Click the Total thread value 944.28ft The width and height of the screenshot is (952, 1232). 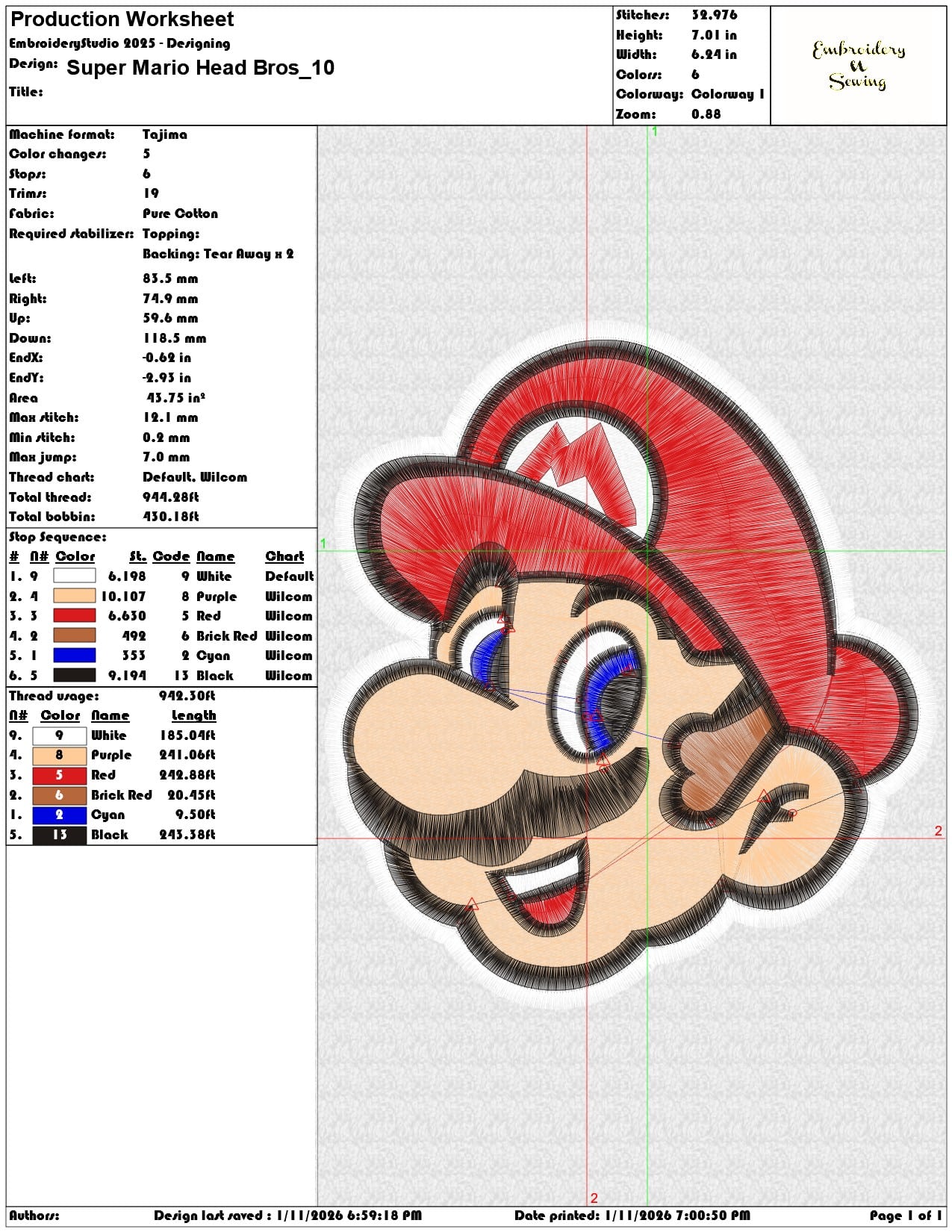click(x=171, y=497)
